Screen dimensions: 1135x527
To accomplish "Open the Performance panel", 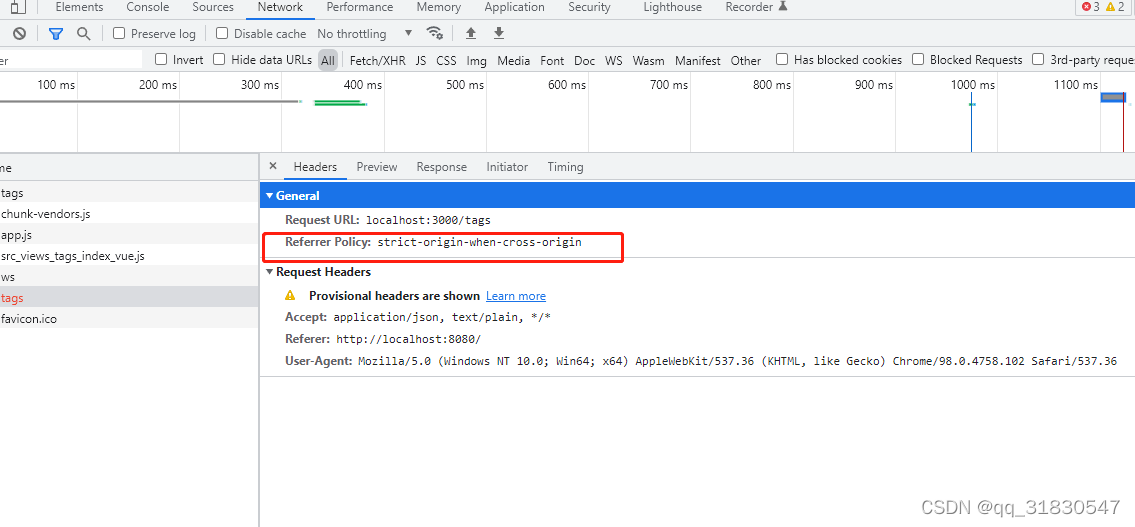I will [x=360, y=7].
